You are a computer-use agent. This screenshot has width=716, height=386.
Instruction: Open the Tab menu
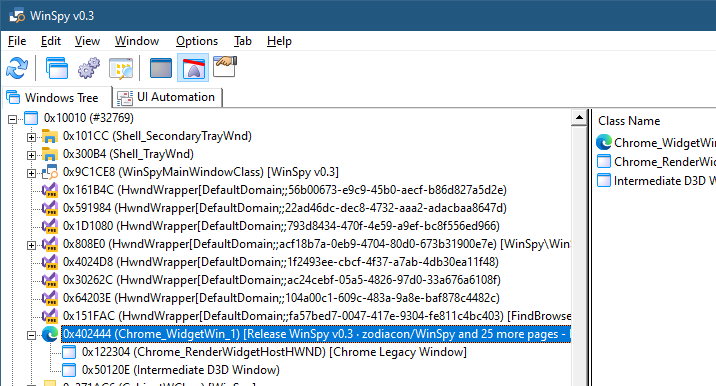pos(242,41)
